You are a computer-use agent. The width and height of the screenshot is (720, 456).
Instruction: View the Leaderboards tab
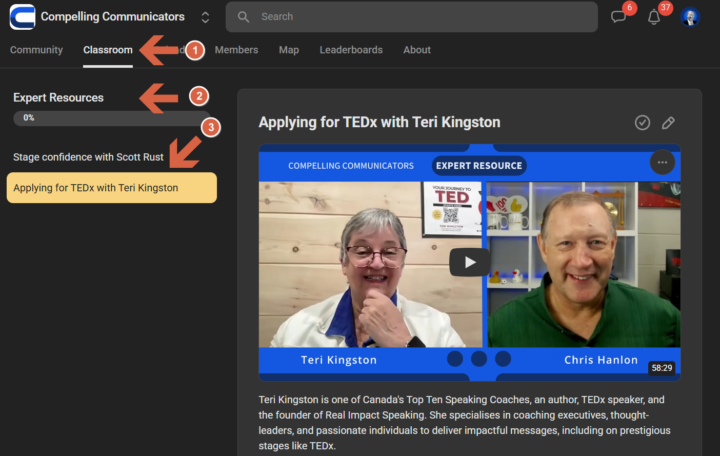(x=351, y=50)
